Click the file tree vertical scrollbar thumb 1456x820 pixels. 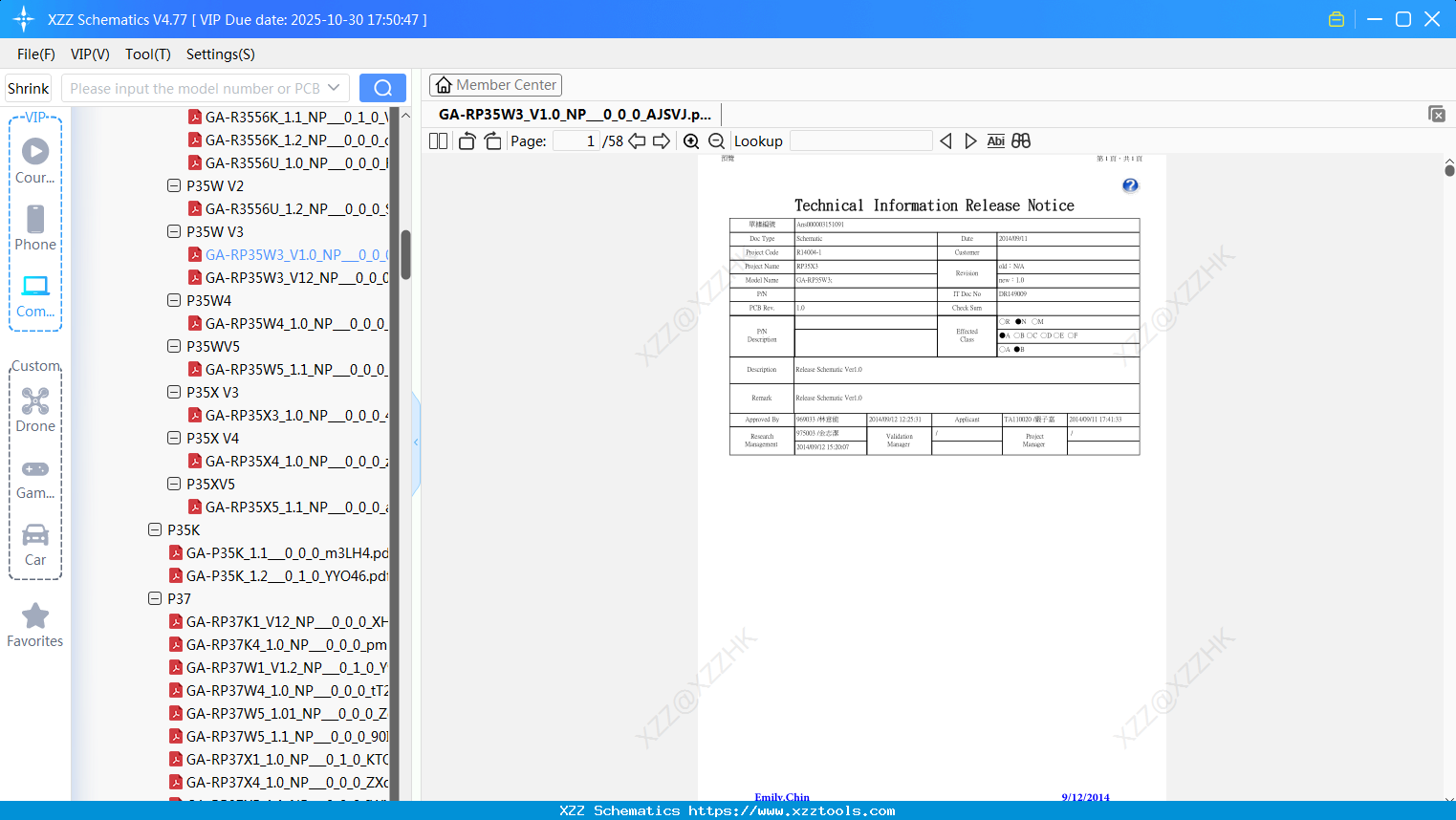[x=405, y=254]
